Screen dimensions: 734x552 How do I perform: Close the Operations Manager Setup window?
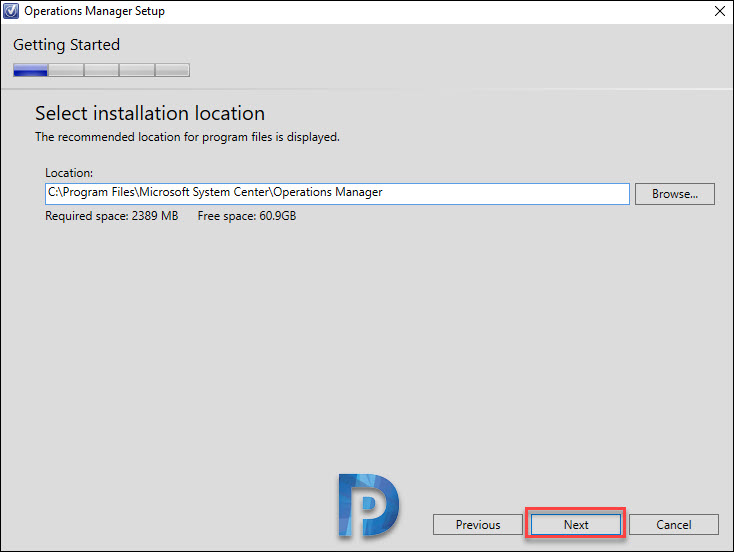coord(720,11)
